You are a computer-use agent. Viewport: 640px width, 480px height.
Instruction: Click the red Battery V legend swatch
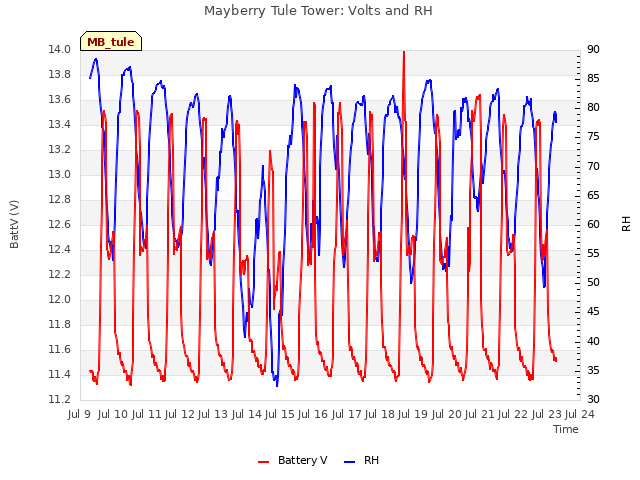click(x=264, y=462)
